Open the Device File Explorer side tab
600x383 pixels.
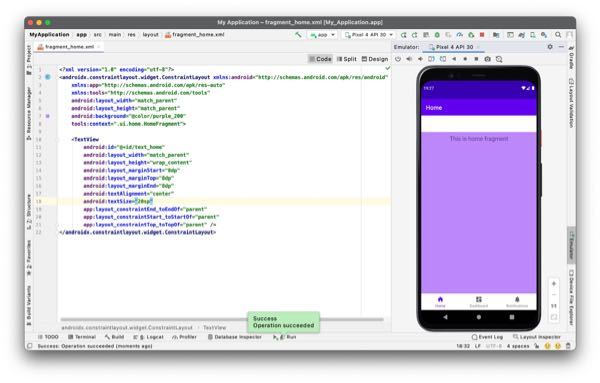click(571, 297)
